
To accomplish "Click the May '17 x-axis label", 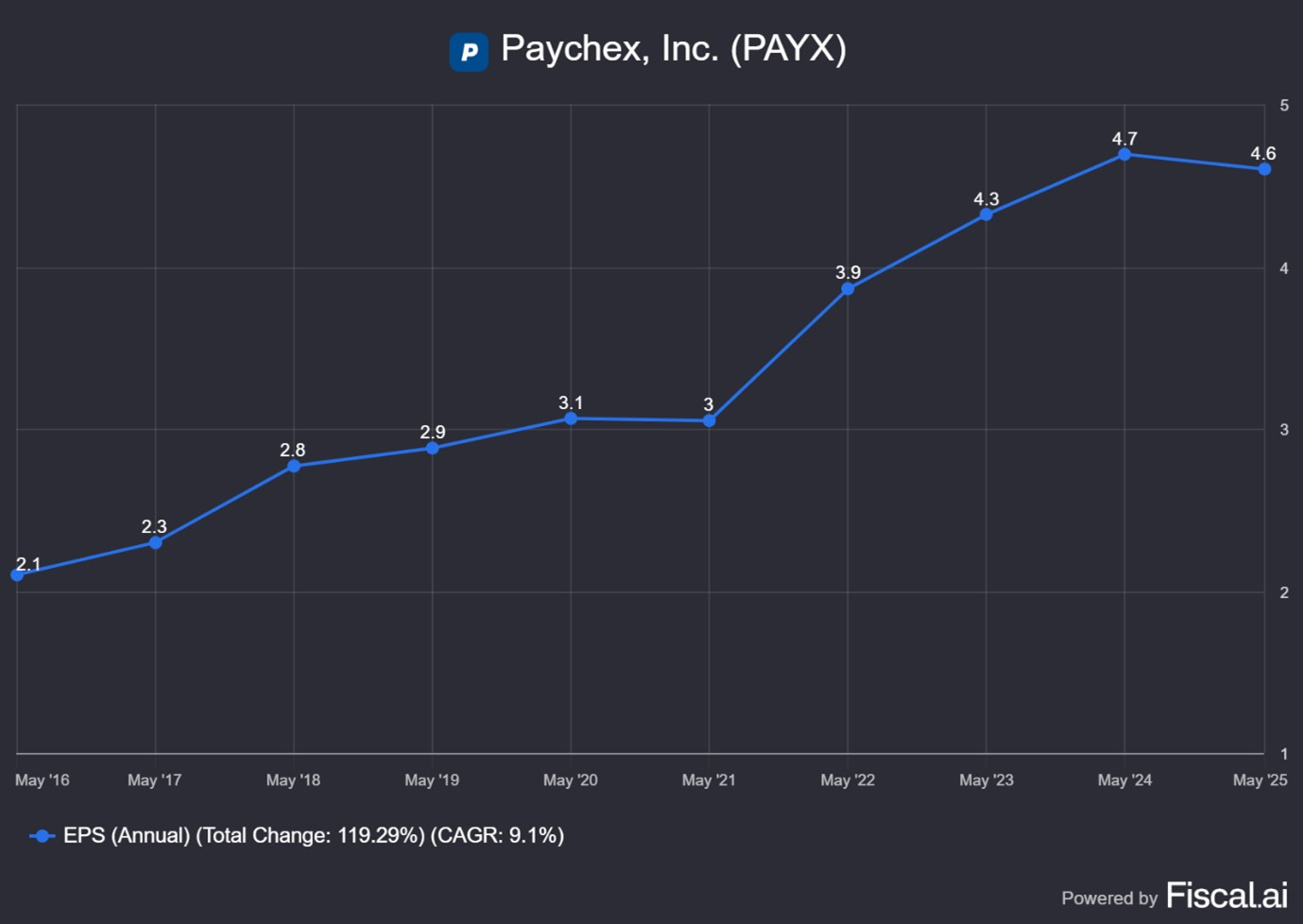I will [x=155, y=780].
